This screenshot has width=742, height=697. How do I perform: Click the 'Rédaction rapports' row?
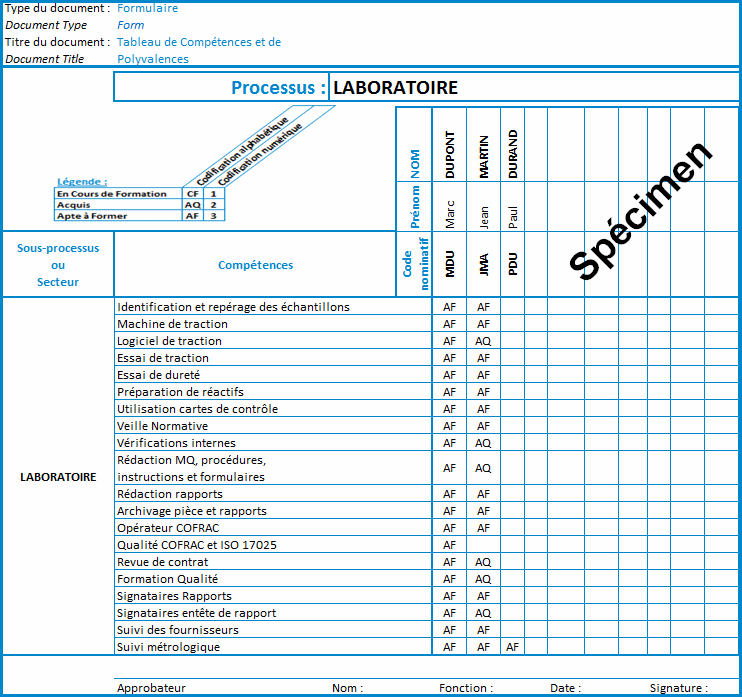[x=273, y=494]
